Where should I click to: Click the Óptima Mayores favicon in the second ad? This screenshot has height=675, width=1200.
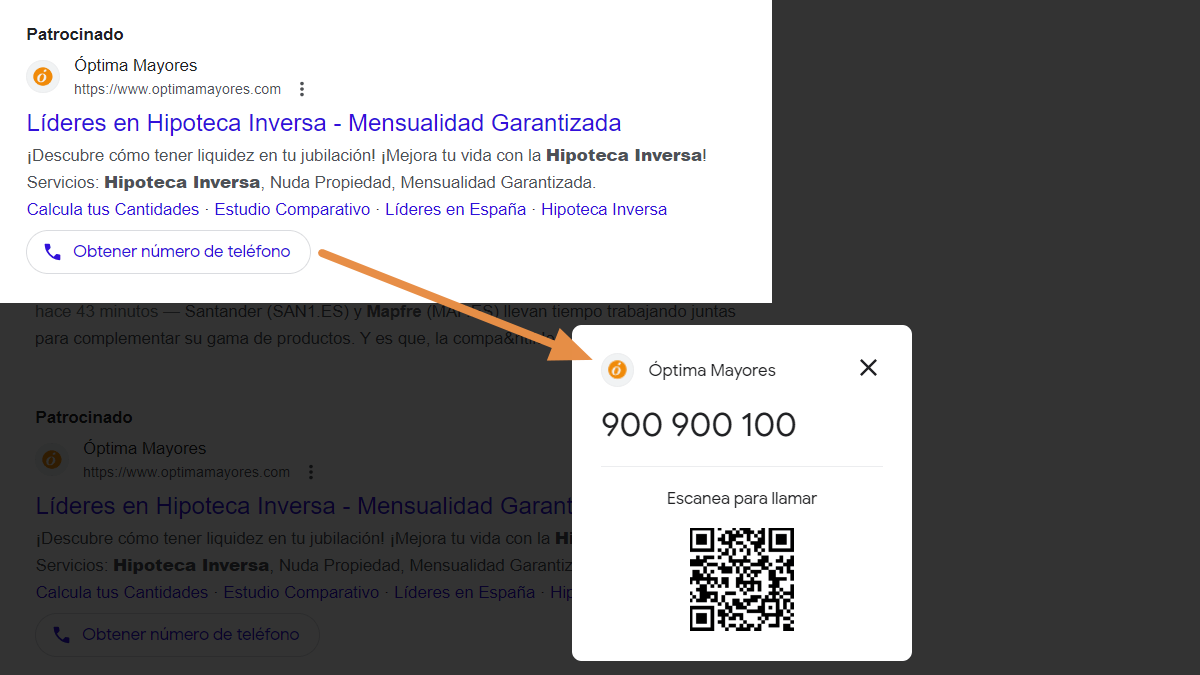[x=51, y=459]
